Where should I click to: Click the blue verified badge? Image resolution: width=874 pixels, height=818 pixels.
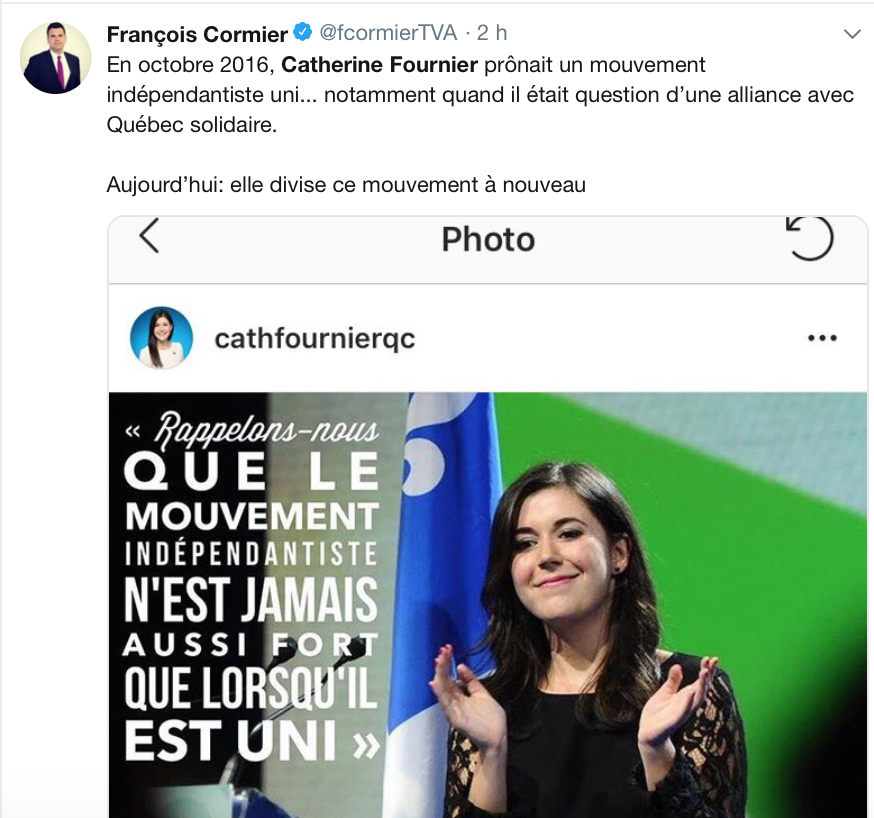pos(303,32)
